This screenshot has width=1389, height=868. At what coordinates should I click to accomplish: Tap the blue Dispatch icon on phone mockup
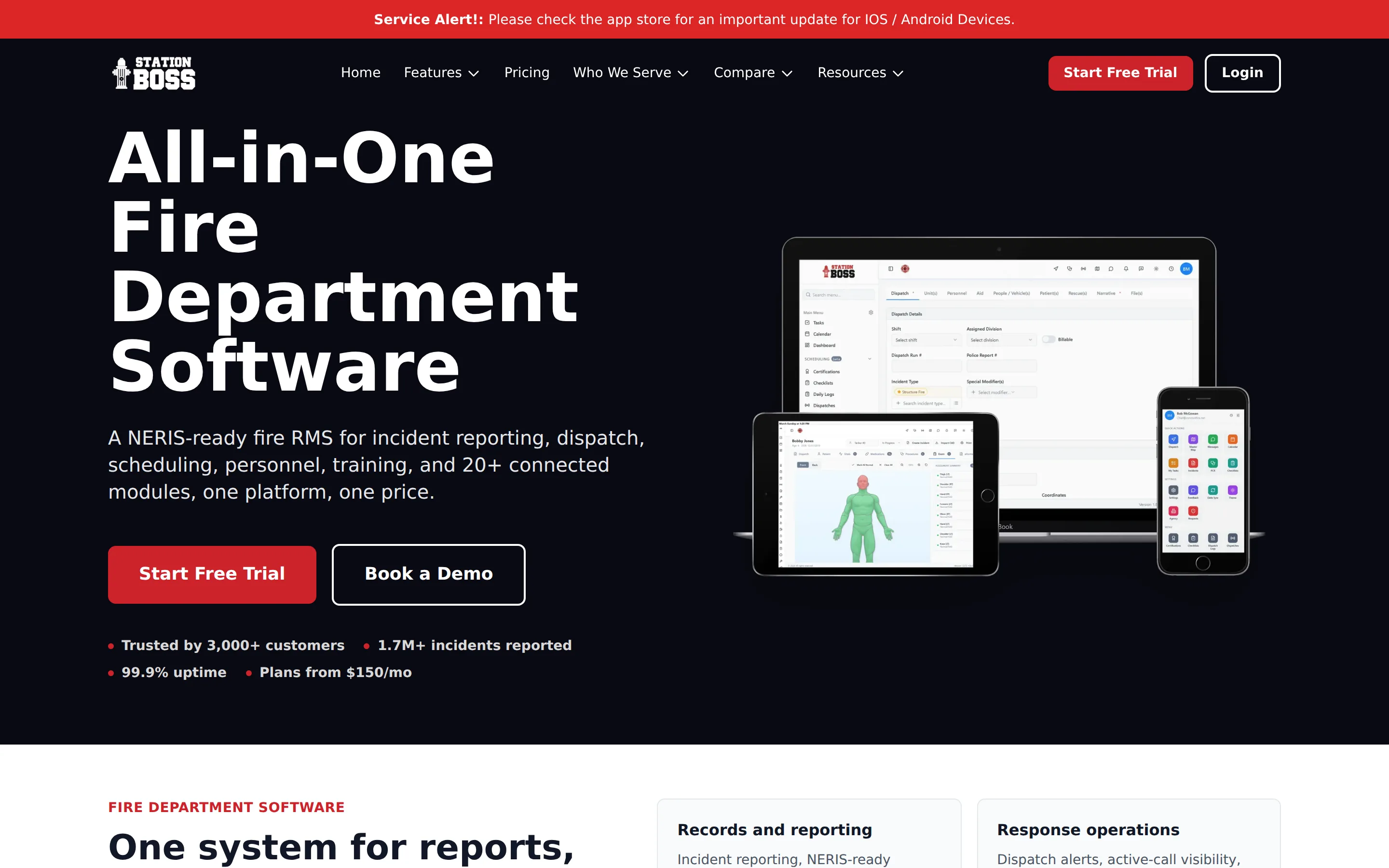pyautogui.click(x=1173, y=439)
